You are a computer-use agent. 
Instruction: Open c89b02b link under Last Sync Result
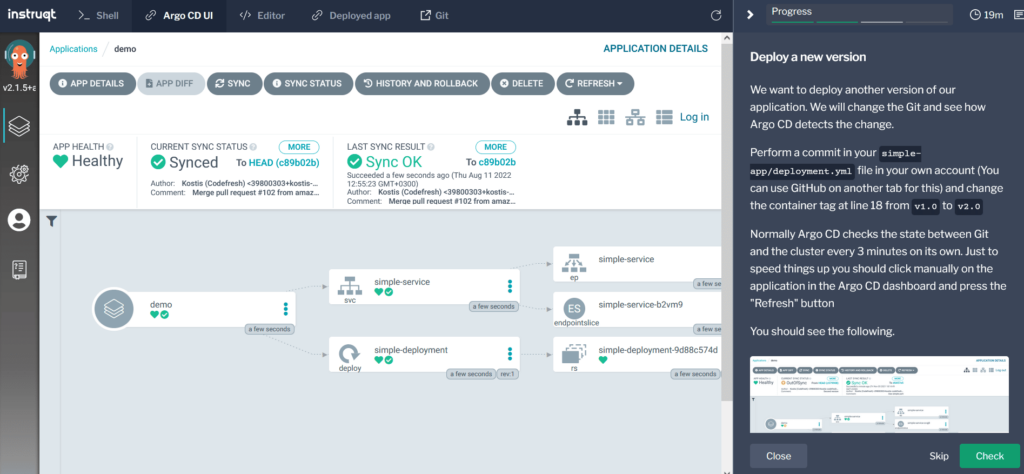pyautogui.click(x=498, y=163)
